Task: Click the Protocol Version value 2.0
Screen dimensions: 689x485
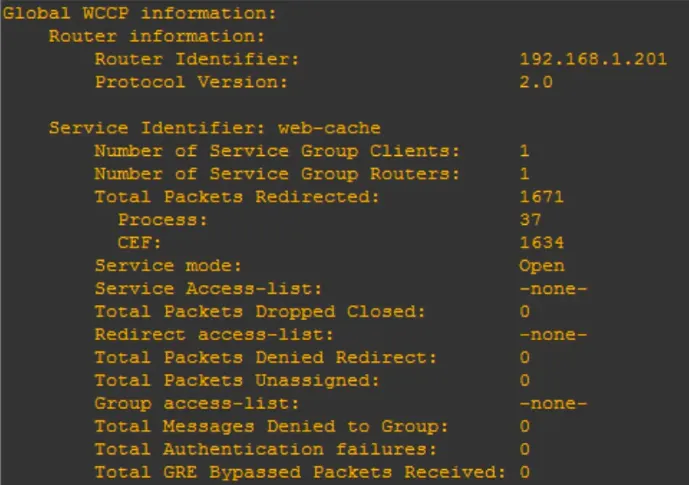Action: 536,82
